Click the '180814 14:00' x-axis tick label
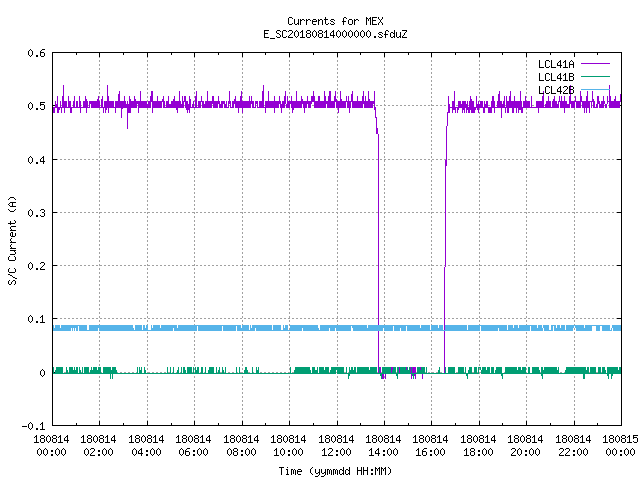The width and height of the screenshot is (640, 480). click(383, 446)
